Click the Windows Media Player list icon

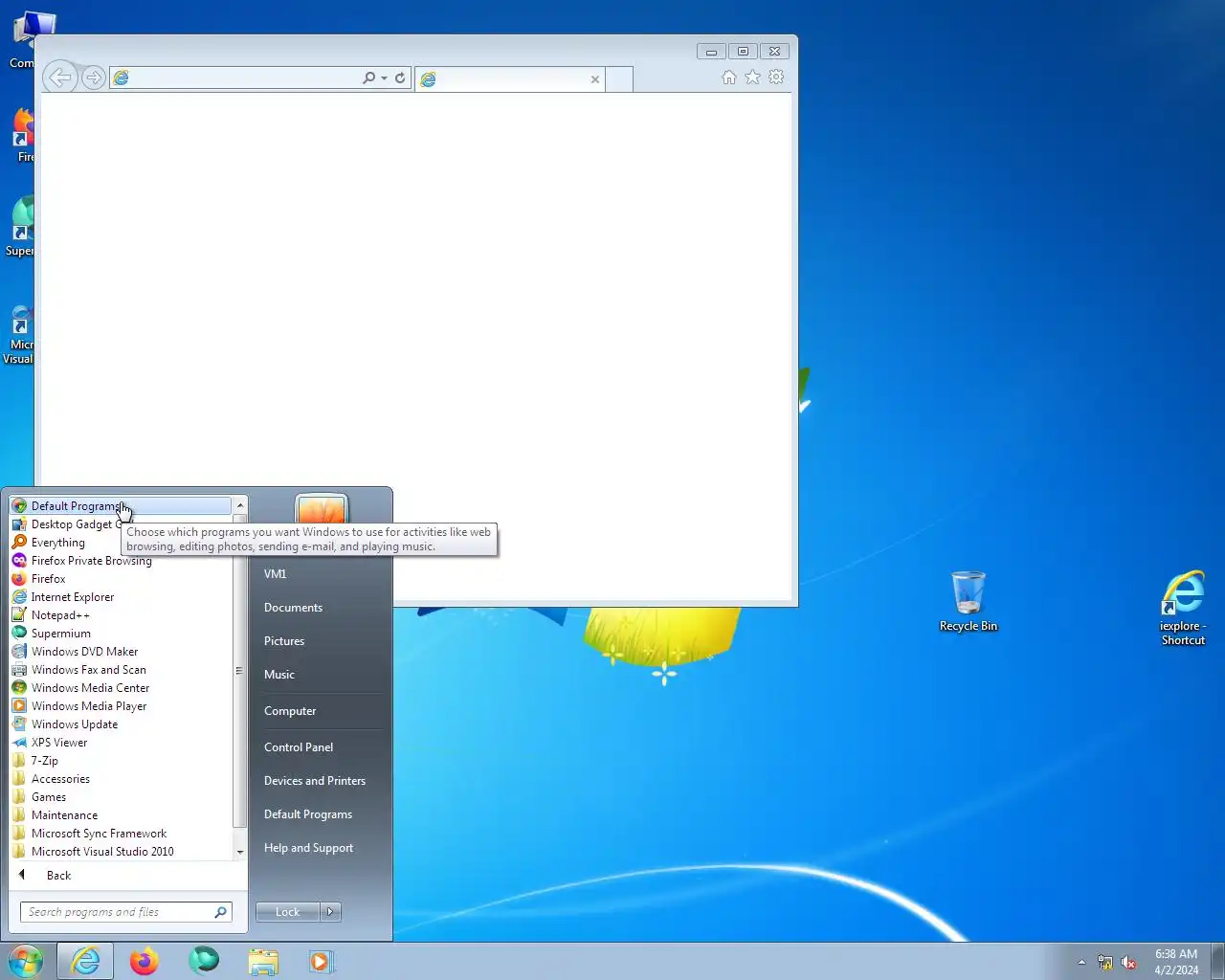click(19, 705)
